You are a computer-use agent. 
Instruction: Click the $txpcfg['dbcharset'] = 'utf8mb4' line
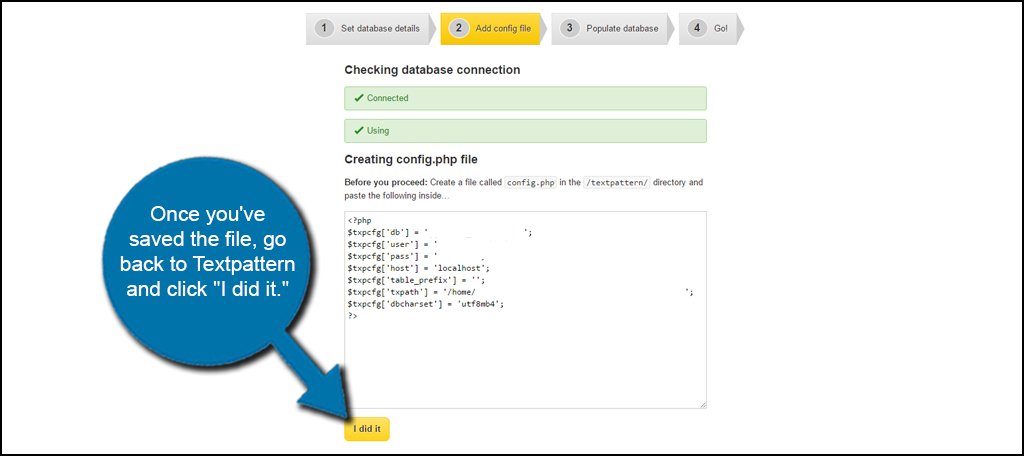click(x=426, y=304)
